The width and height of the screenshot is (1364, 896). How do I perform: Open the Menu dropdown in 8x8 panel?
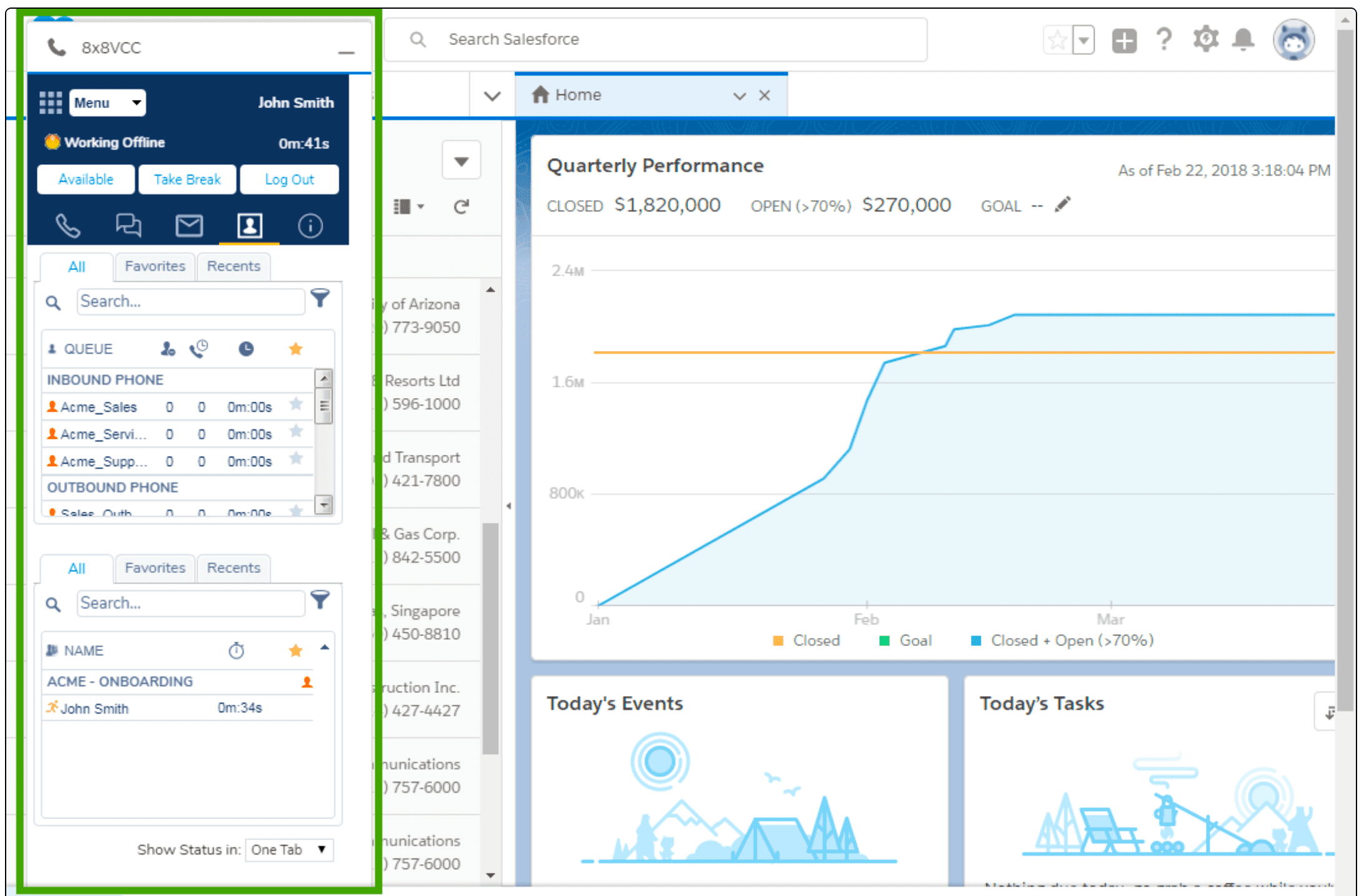pos(108,103)
